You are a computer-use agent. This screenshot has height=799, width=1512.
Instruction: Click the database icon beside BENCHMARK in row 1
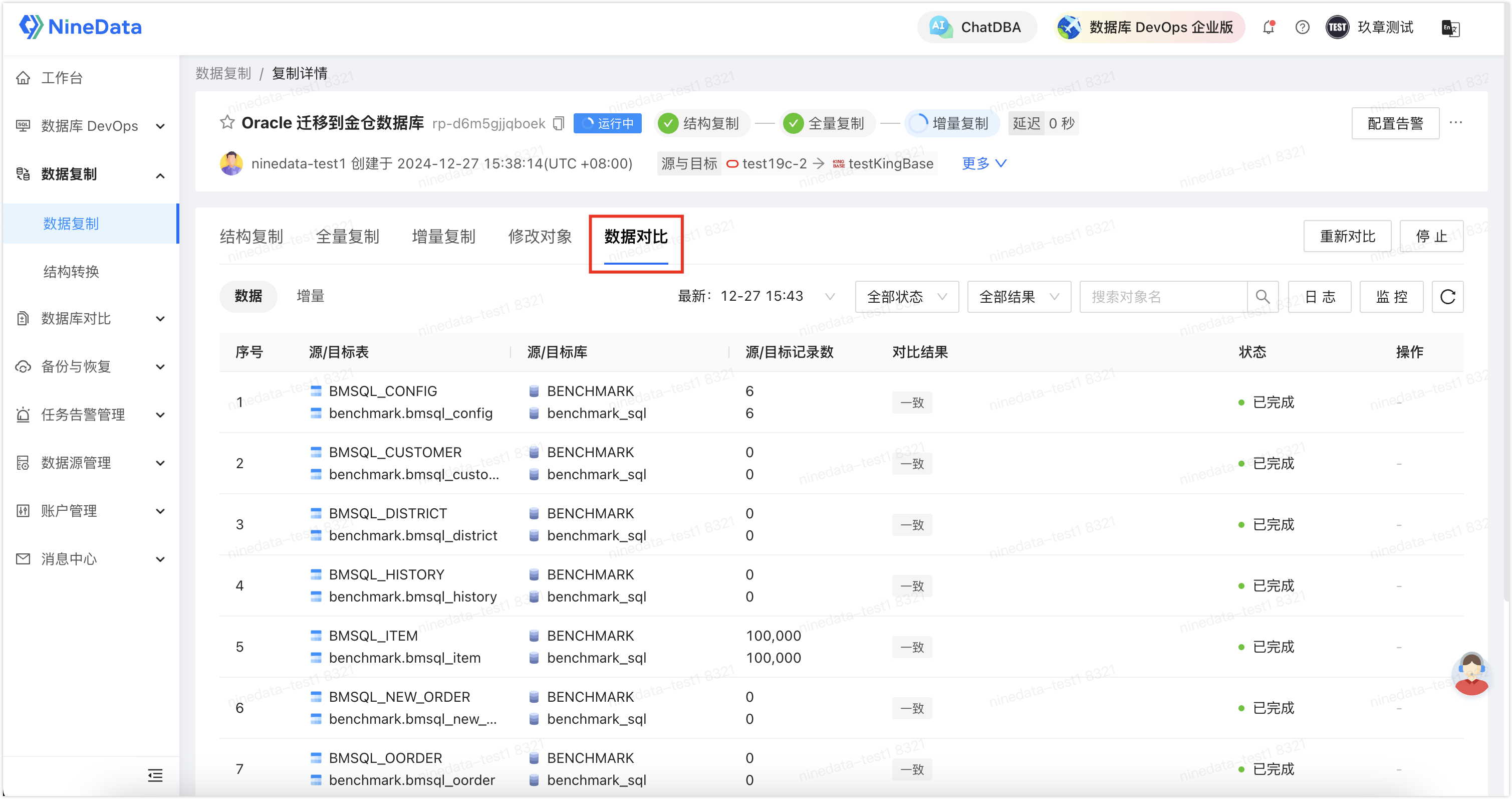click(534, 391)
